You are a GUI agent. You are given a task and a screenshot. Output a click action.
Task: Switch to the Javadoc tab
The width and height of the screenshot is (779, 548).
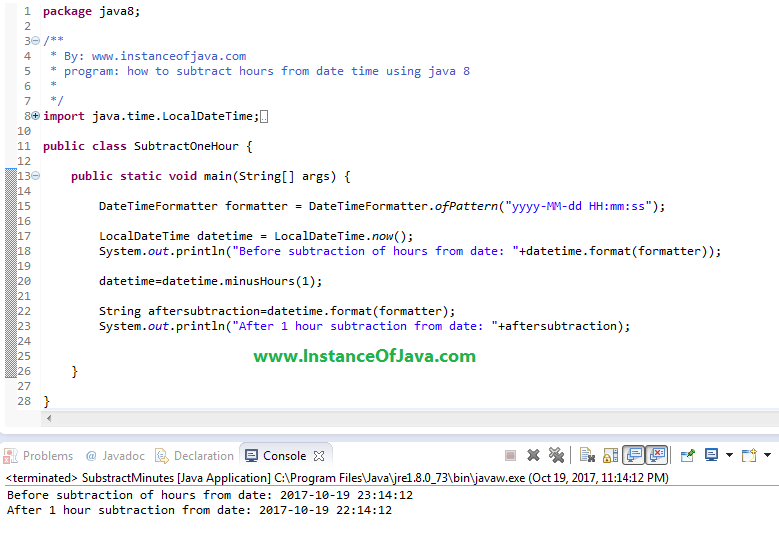115,456
